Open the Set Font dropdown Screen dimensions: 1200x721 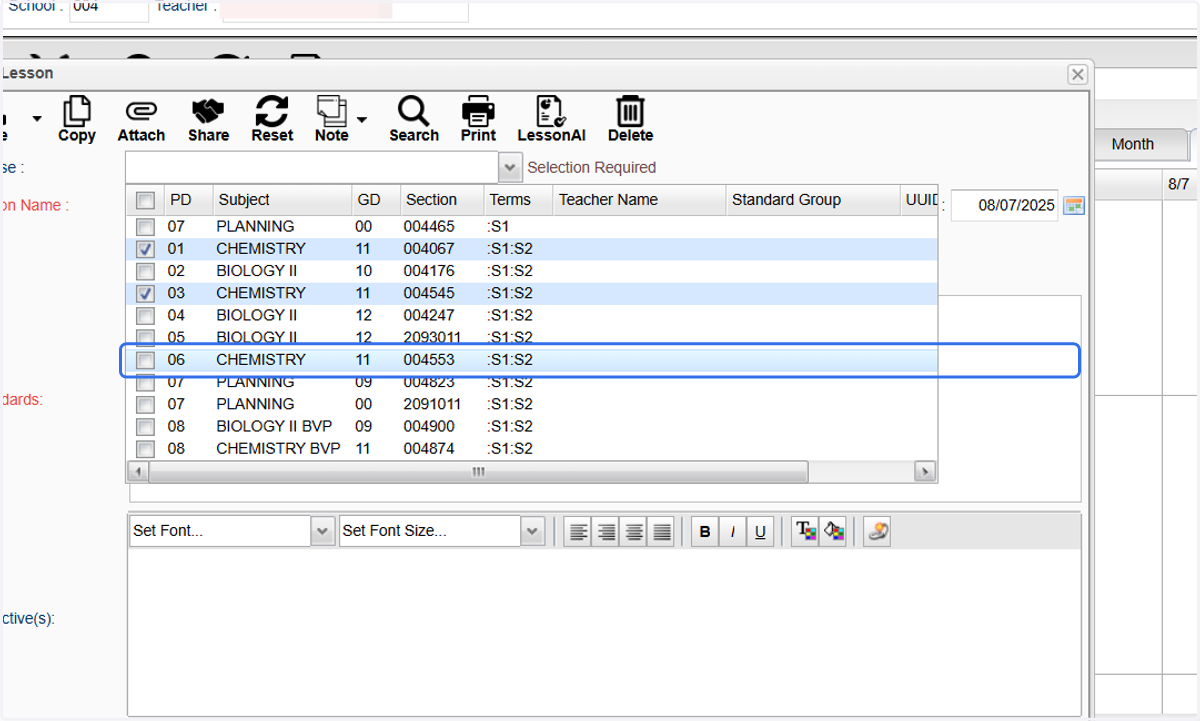pos(323,532)
